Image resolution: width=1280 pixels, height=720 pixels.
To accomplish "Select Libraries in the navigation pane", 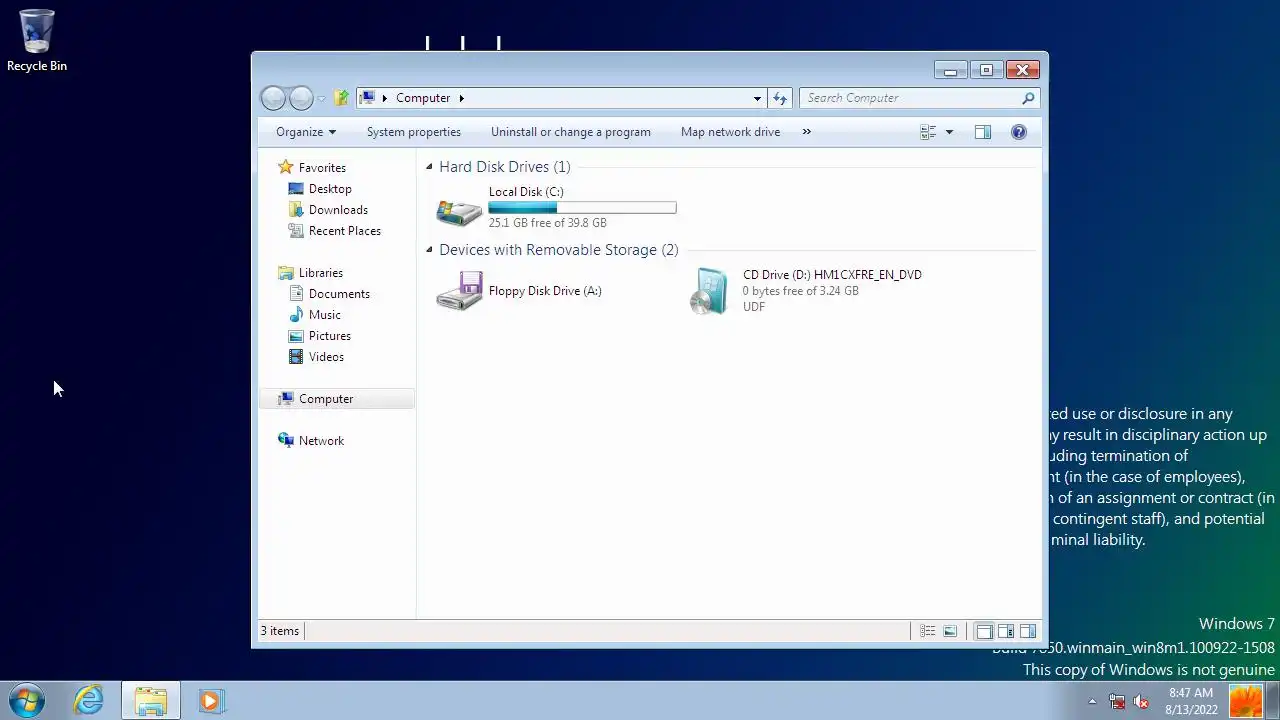I will (x=321, y=273).
